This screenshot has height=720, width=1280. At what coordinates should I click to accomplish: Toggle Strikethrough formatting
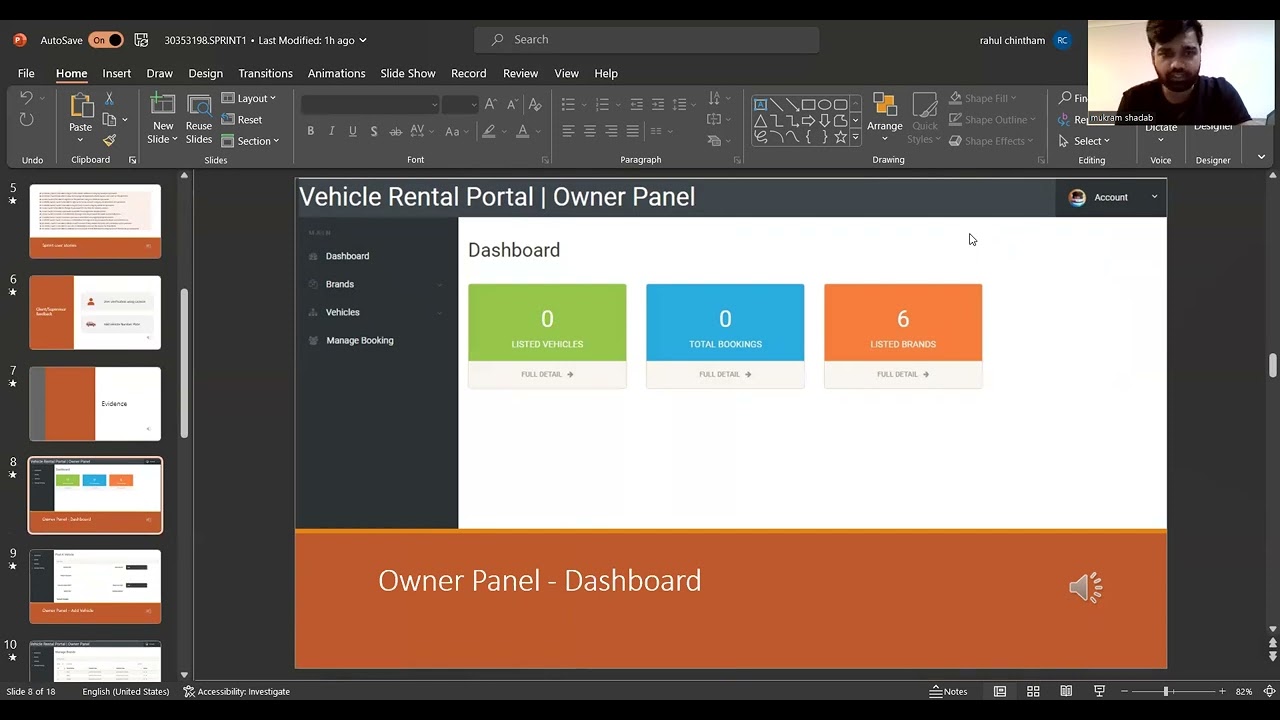coord(395,131)
